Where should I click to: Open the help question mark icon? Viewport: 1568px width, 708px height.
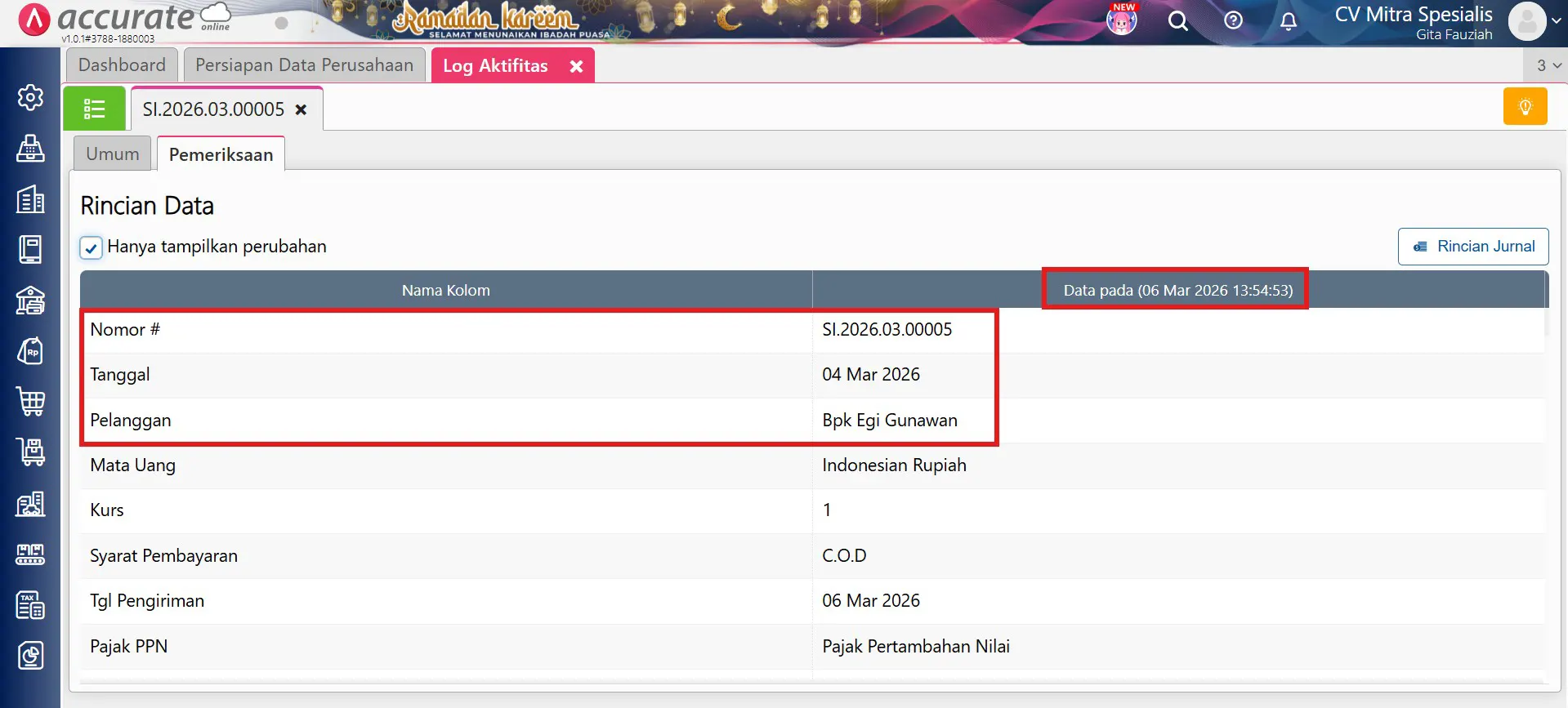[x=1233, y=21]
